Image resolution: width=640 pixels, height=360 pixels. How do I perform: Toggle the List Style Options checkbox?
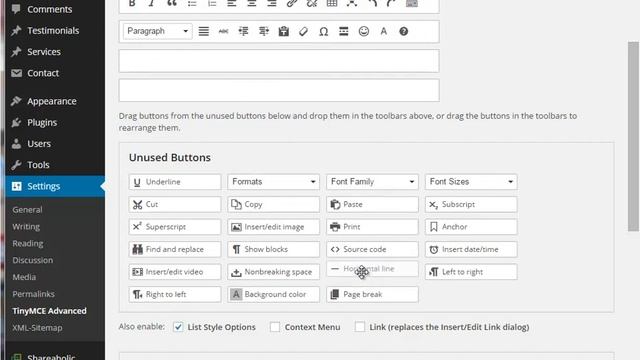(178, 327)
